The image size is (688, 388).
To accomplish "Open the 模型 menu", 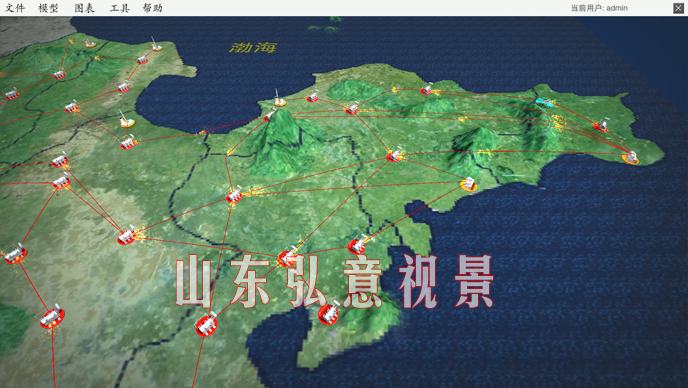I will (48, 8).
